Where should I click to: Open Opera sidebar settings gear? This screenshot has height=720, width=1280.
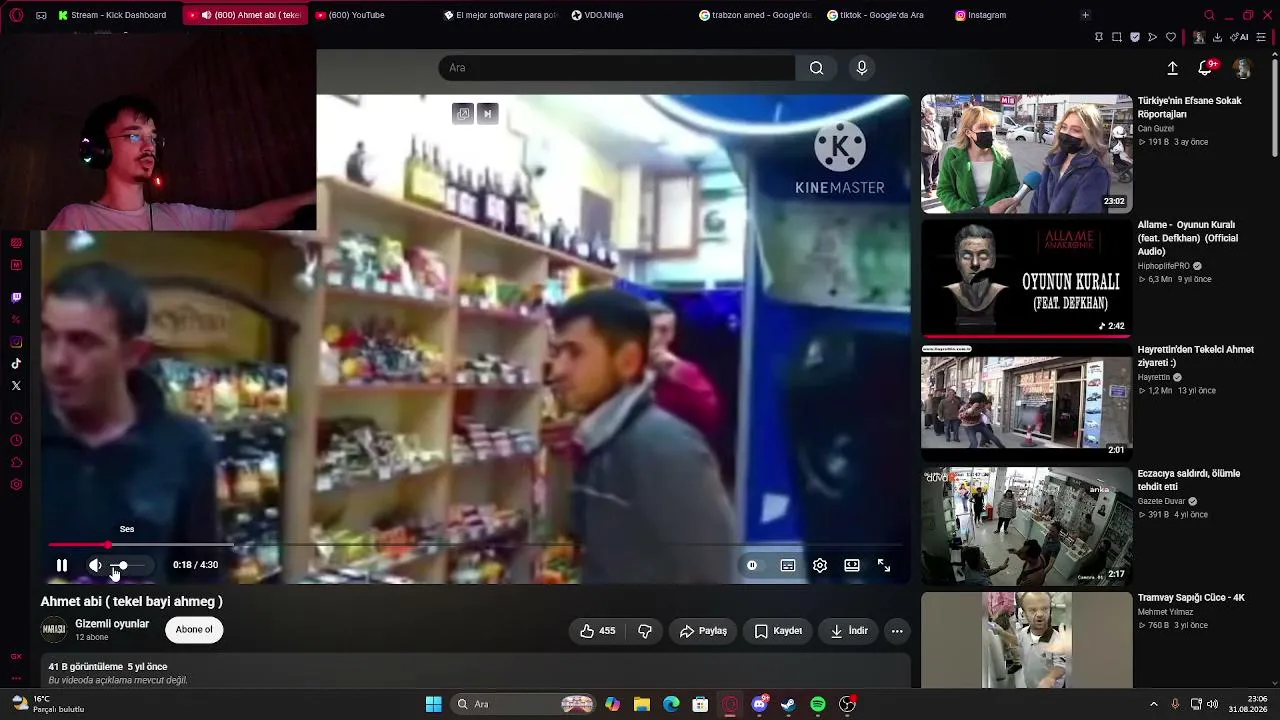pos(16,485)
